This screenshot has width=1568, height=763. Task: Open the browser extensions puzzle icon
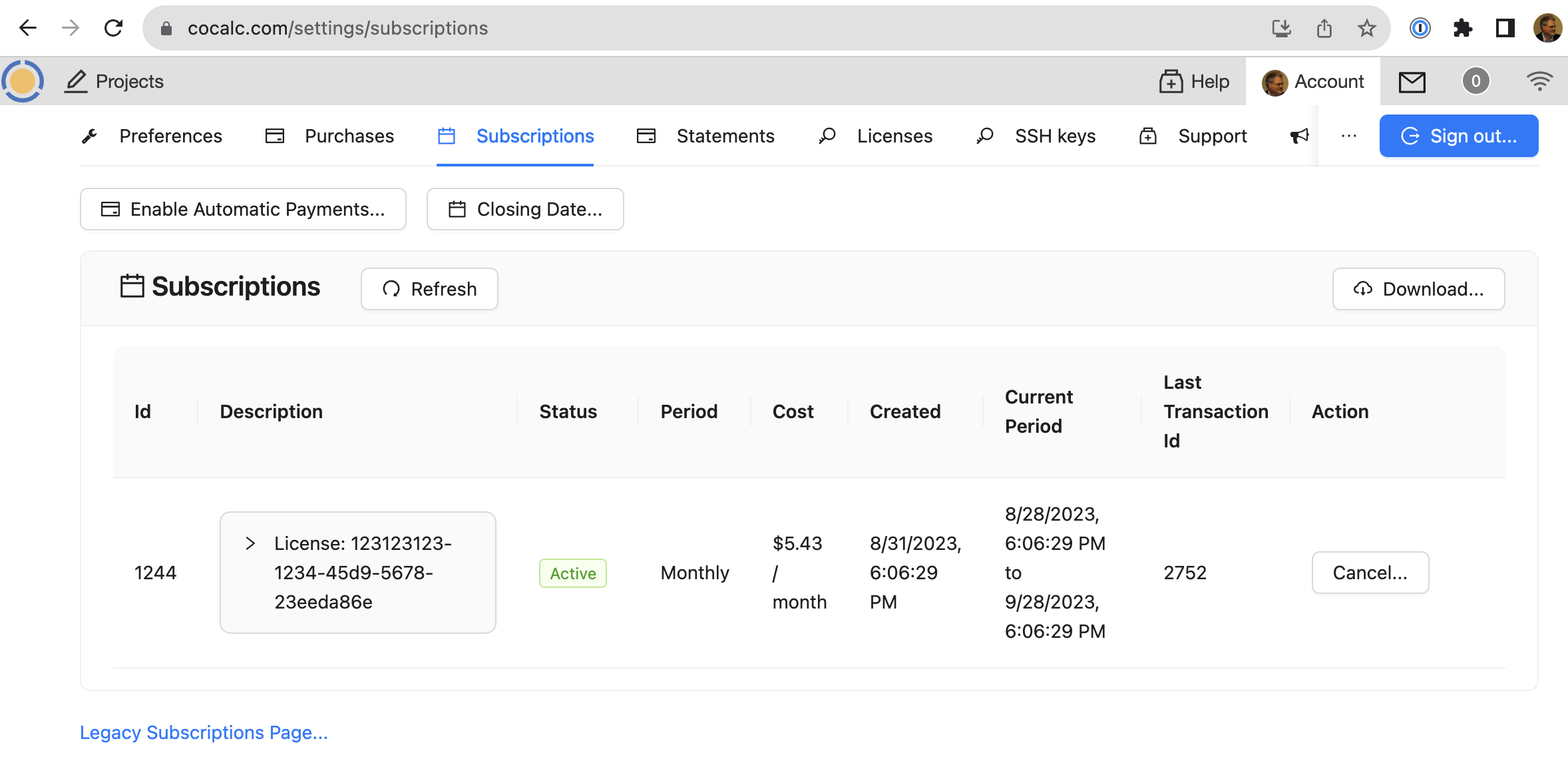(1462, 28)
